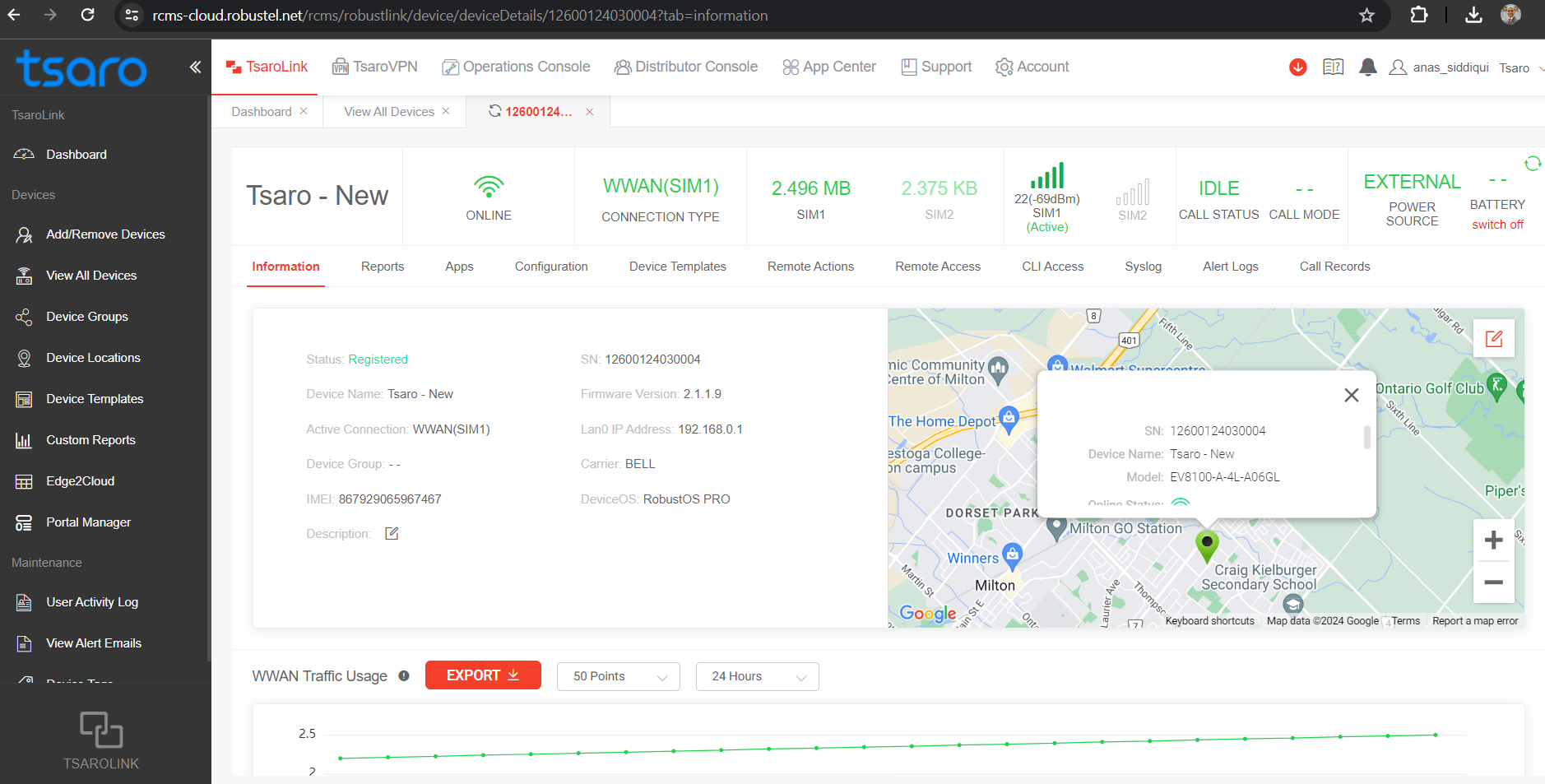Screen dimensions: 1545x784
Task: Click the red download alert icon
Action: [x=1298, y=67]
